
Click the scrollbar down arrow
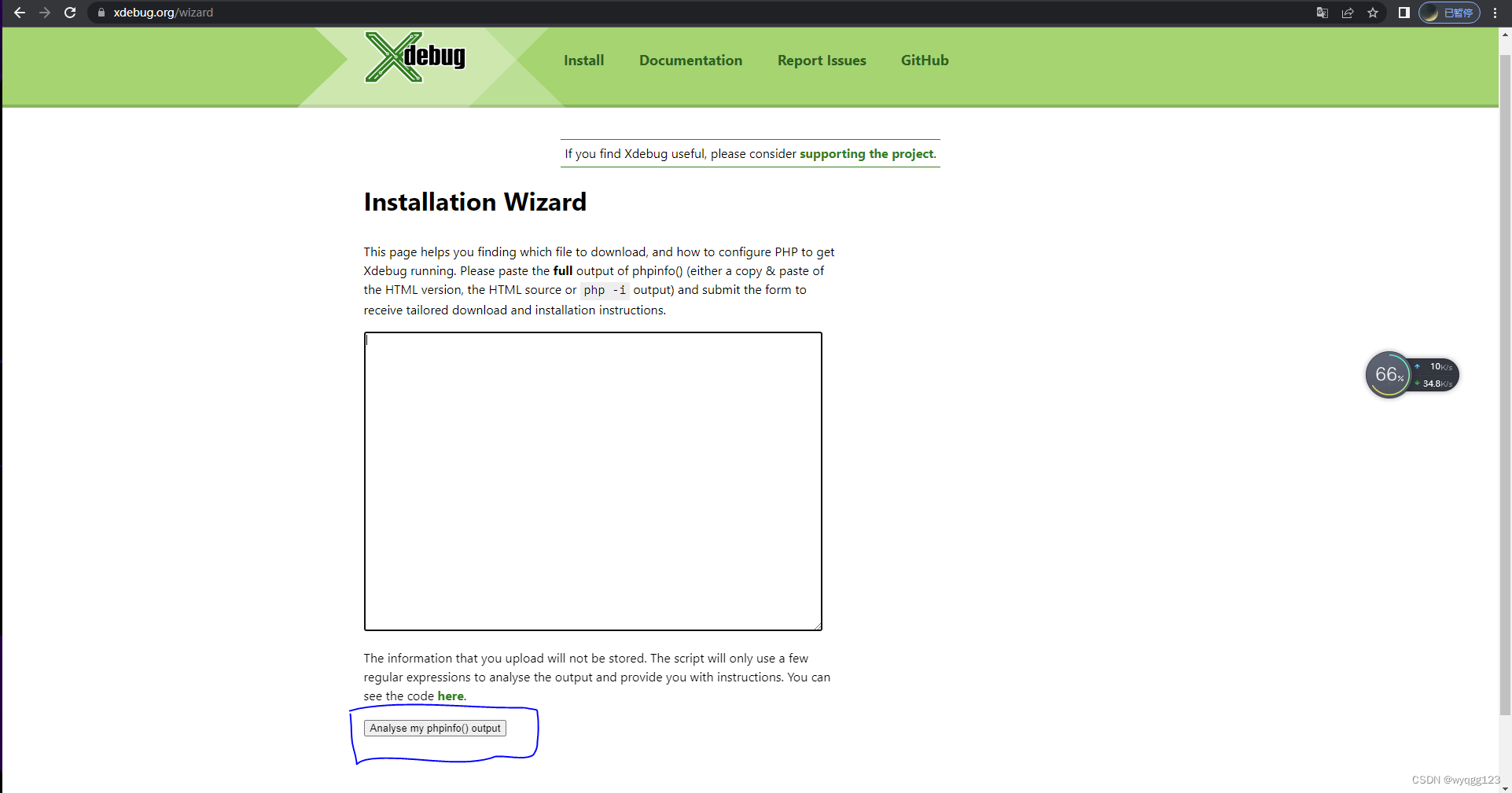1505,787
